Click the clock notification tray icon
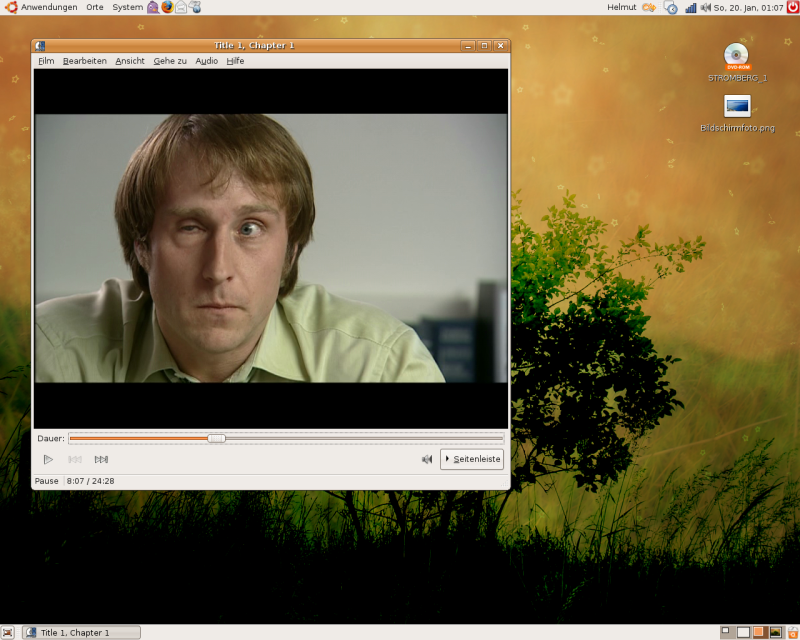Viewport: 800px width, 640px height. [x=671, y=7]
